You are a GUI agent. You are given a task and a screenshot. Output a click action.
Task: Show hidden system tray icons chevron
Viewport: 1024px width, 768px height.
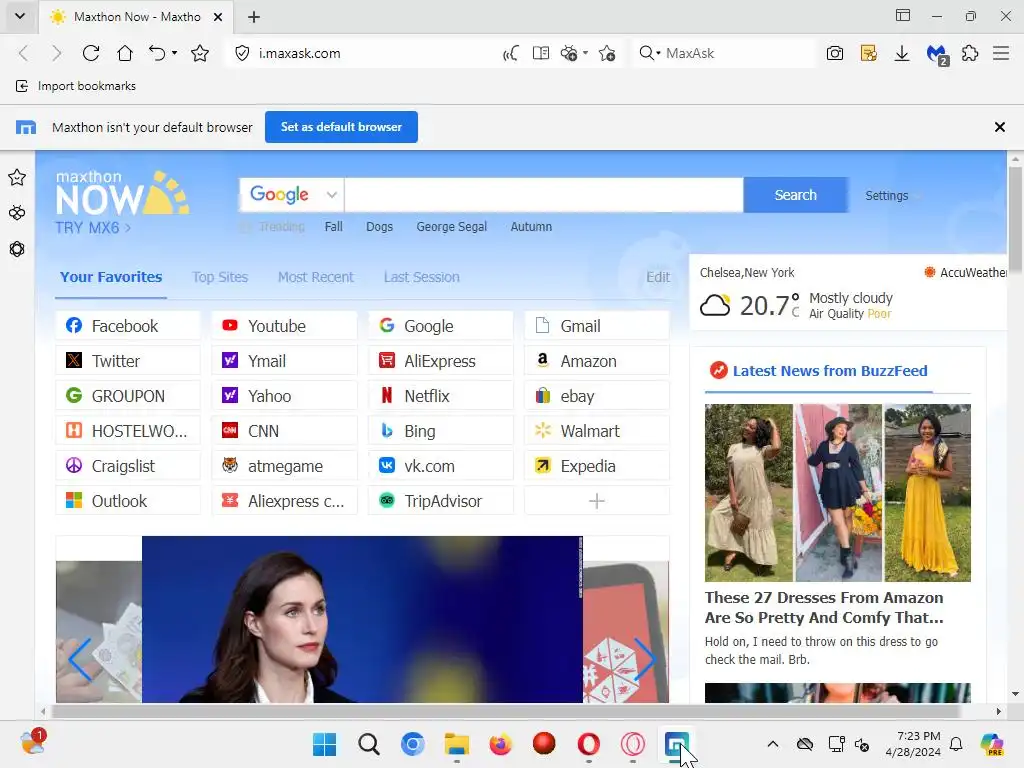click(x=773, y=744)
